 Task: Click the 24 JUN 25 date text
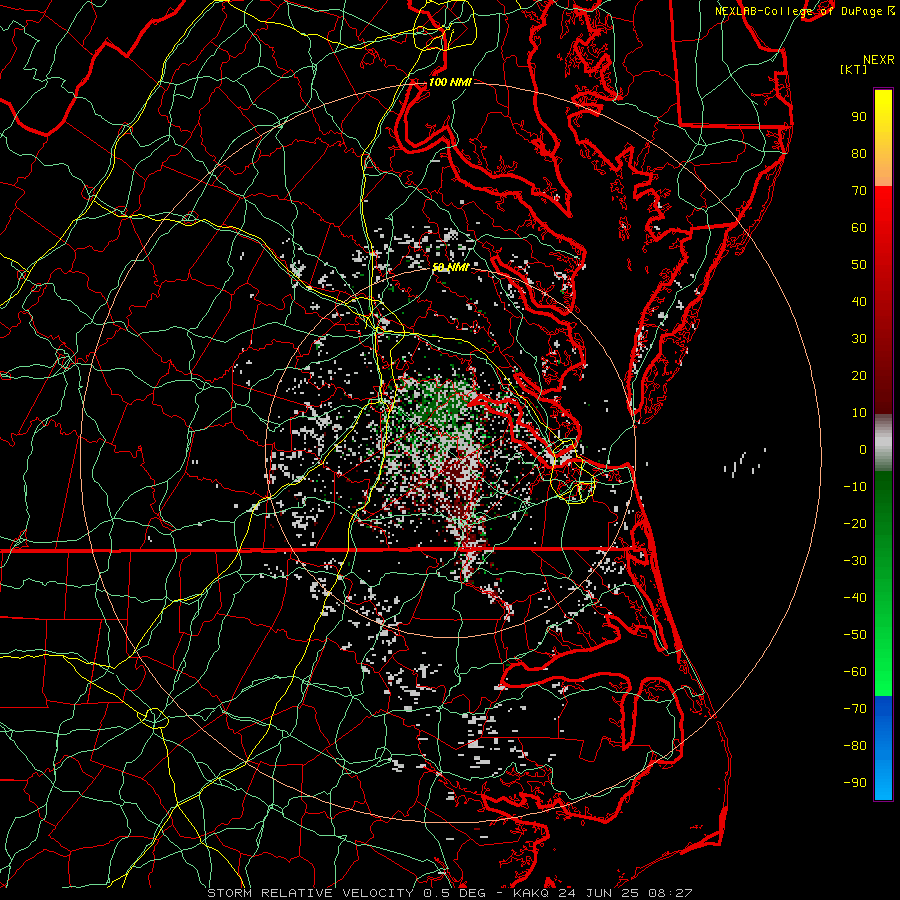[x=600, y=893]
